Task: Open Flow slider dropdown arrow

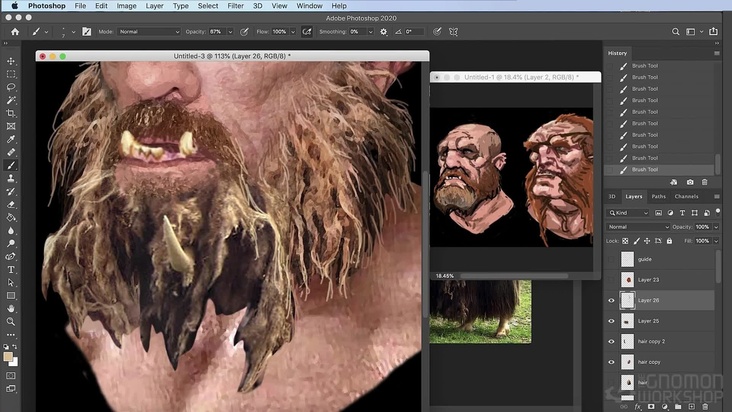Action: pyautogui.click(x=293, y=32)
